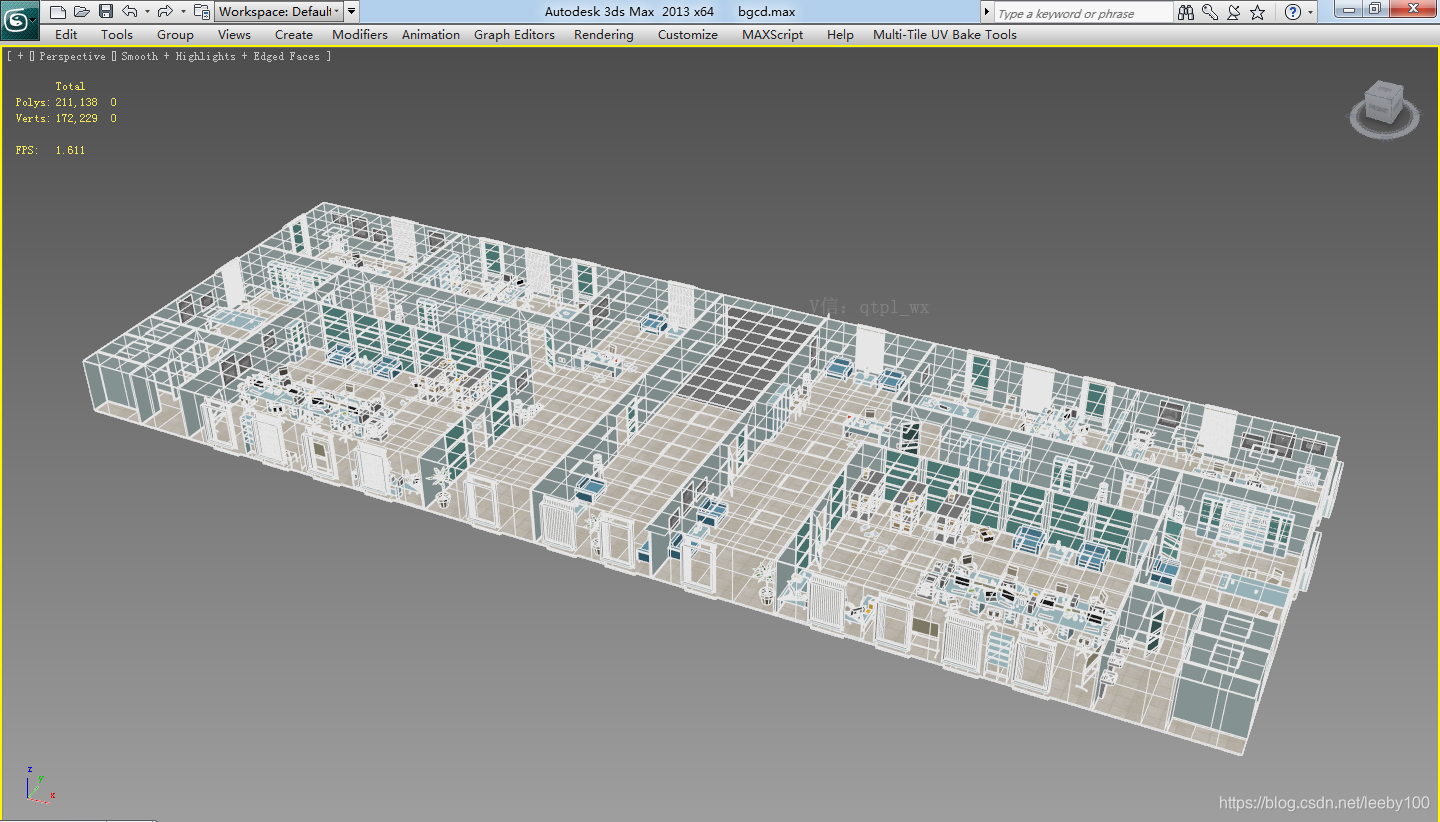Open the Group menu

point(175,34)
